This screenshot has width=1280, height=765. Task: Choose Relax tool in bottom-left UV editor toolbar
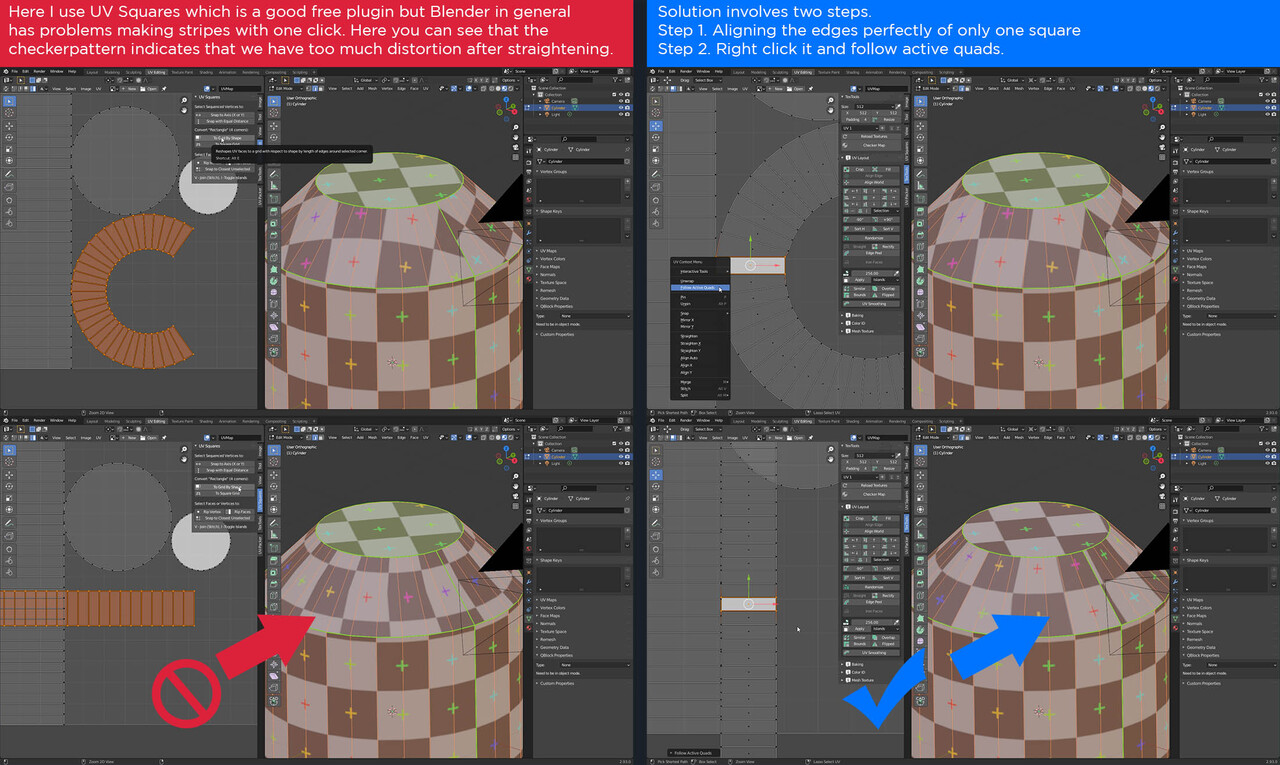pos(10,559)
